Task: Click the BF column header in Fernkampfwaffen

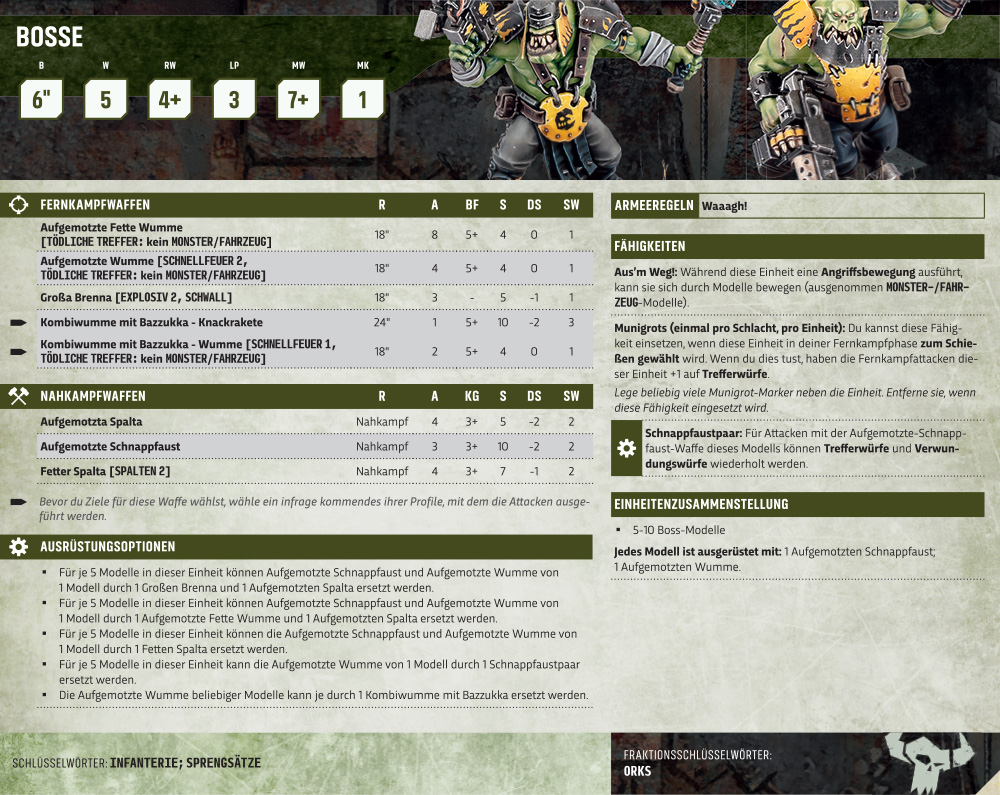Action: click(x=472, y=205)
